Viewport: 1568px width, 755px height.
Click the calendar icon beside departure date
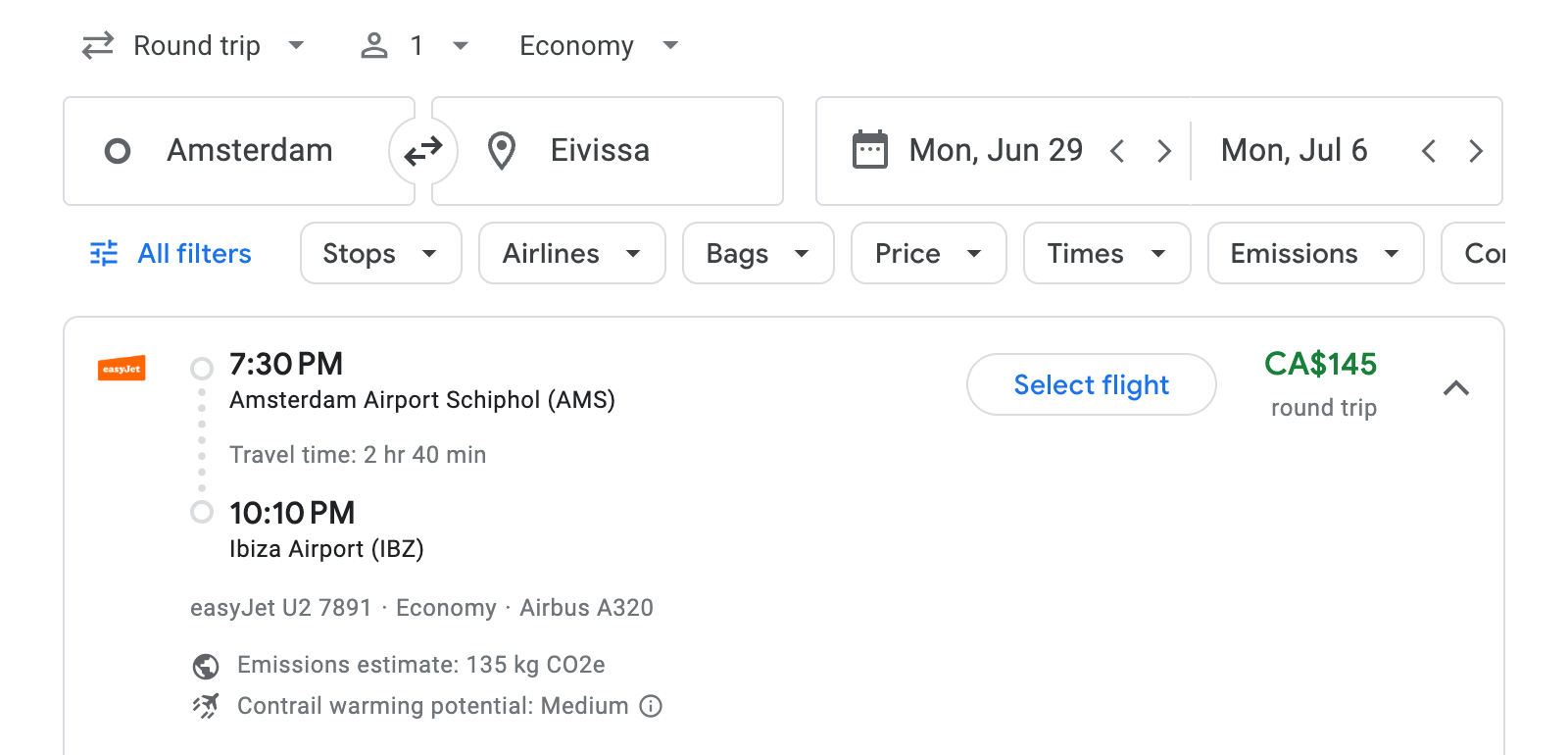pyautogui.click(x=868, y=149)
